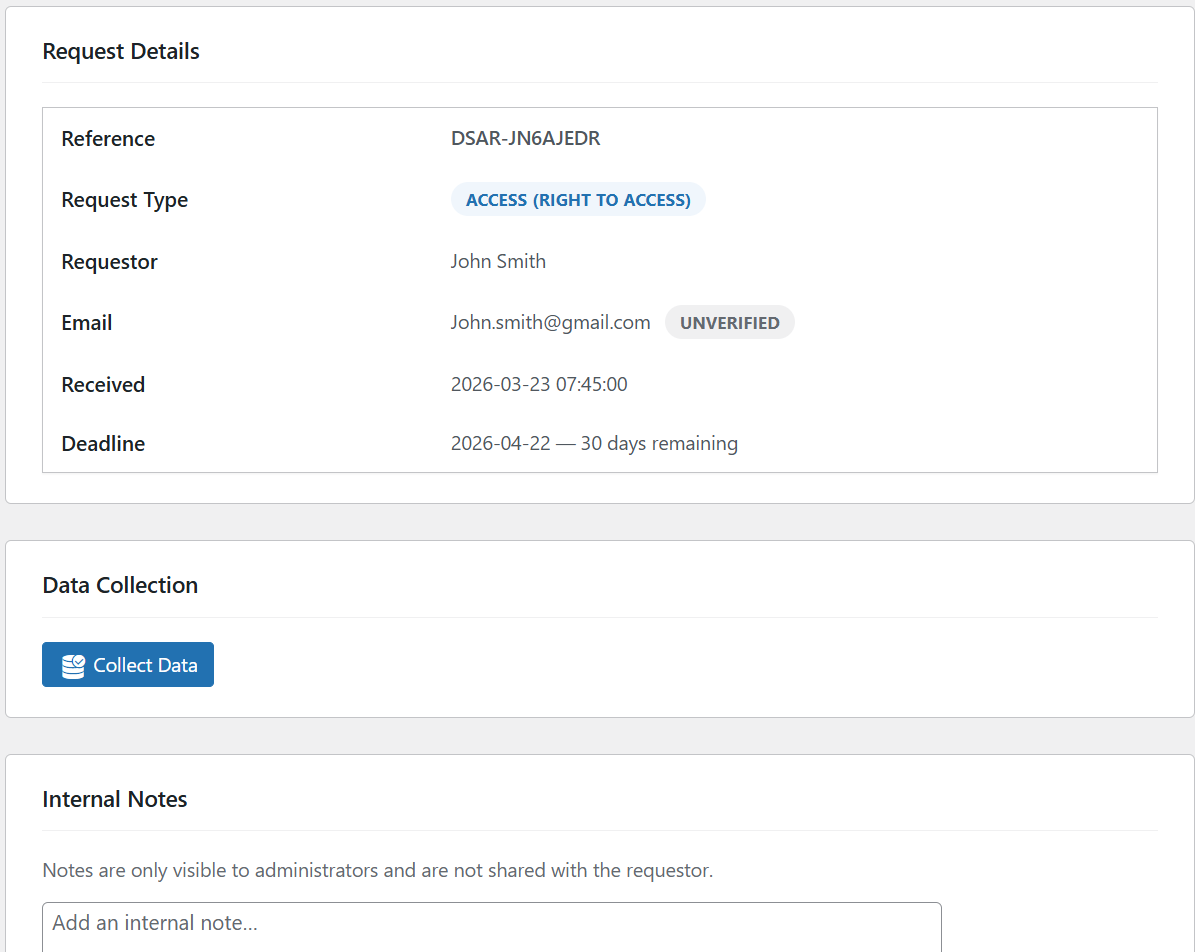The image size is (1195, 952).
Task: Click the Reference field label
Action: (108, 139)
